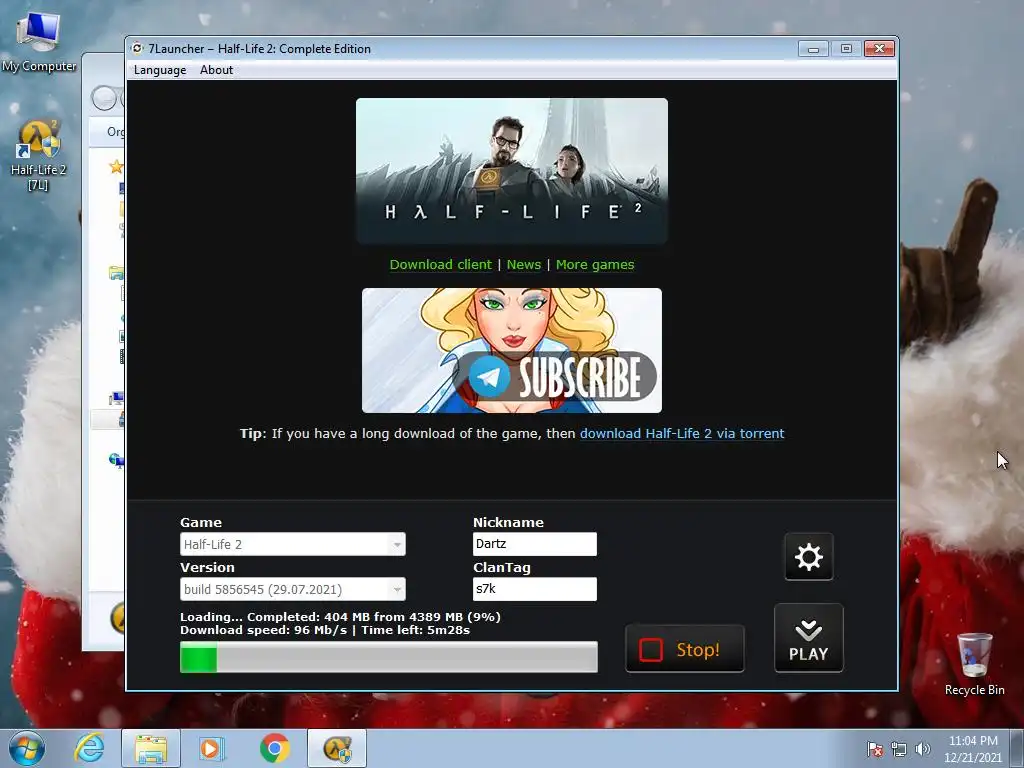The width and height of the screenshot is (1024, 768).
Task: Click the Favorites star in the Explorer window
Action: click(116, 167)
